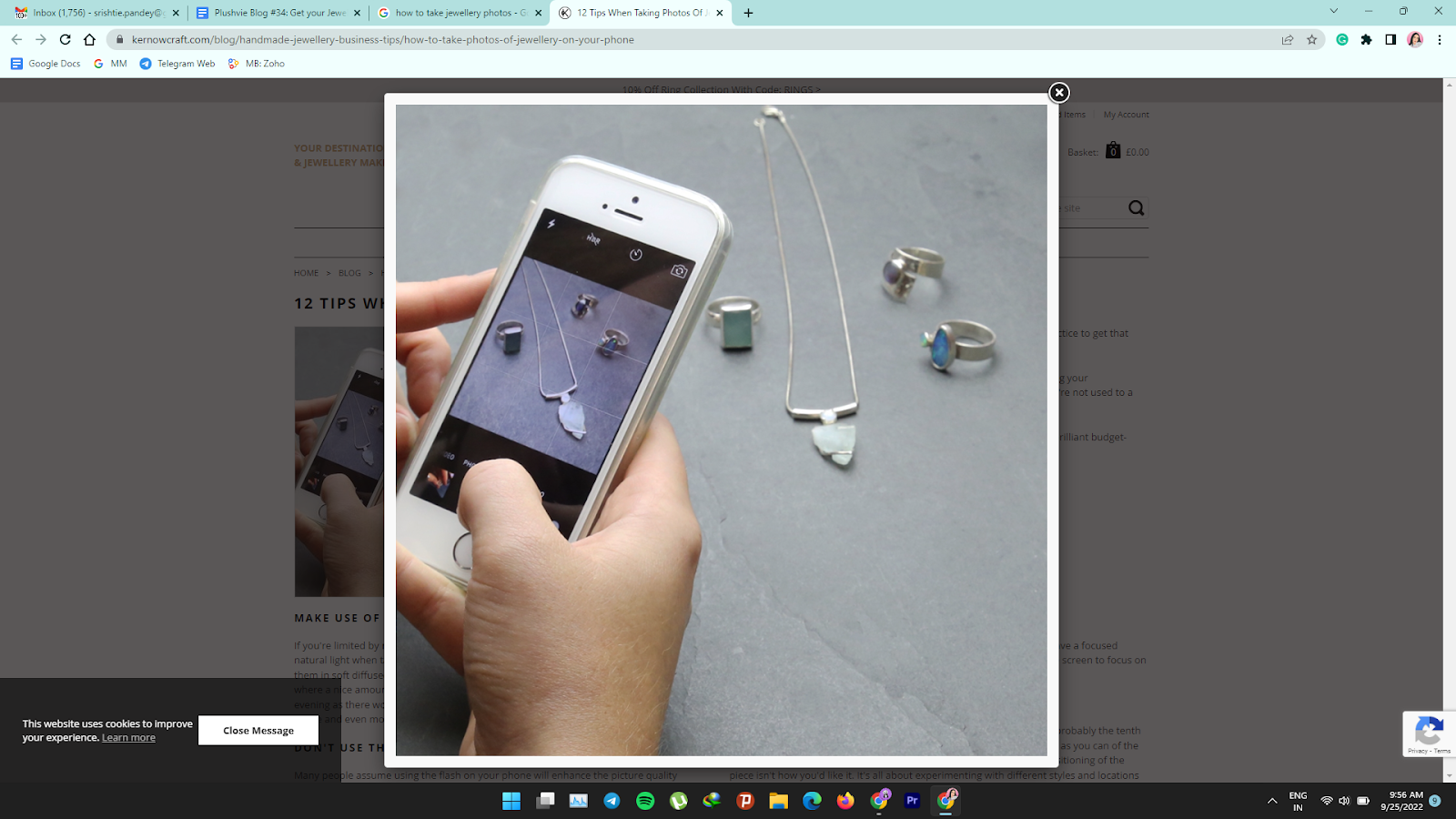Screen dimensions: 1456x819
Task: Open the cookie Learn more link
Action: 128,738
